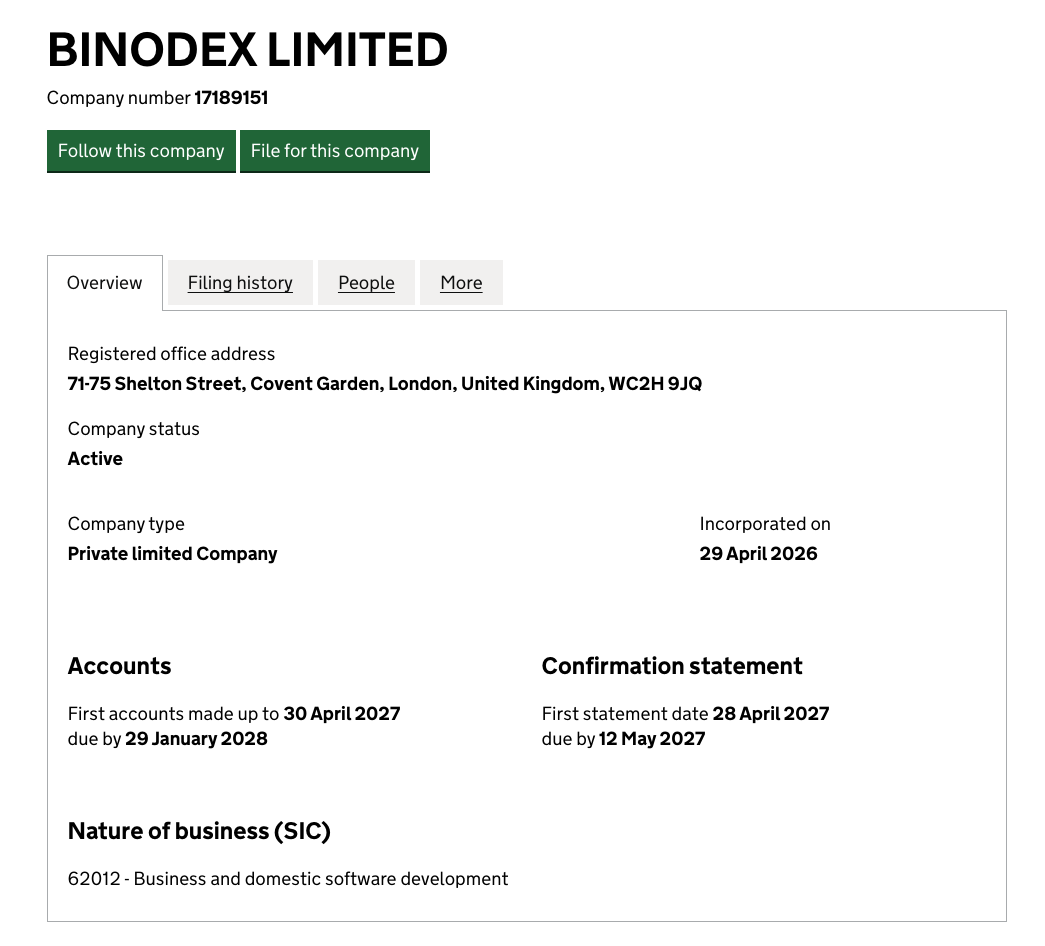
Task: Click the Active company status value
Action: coord(95,459)
